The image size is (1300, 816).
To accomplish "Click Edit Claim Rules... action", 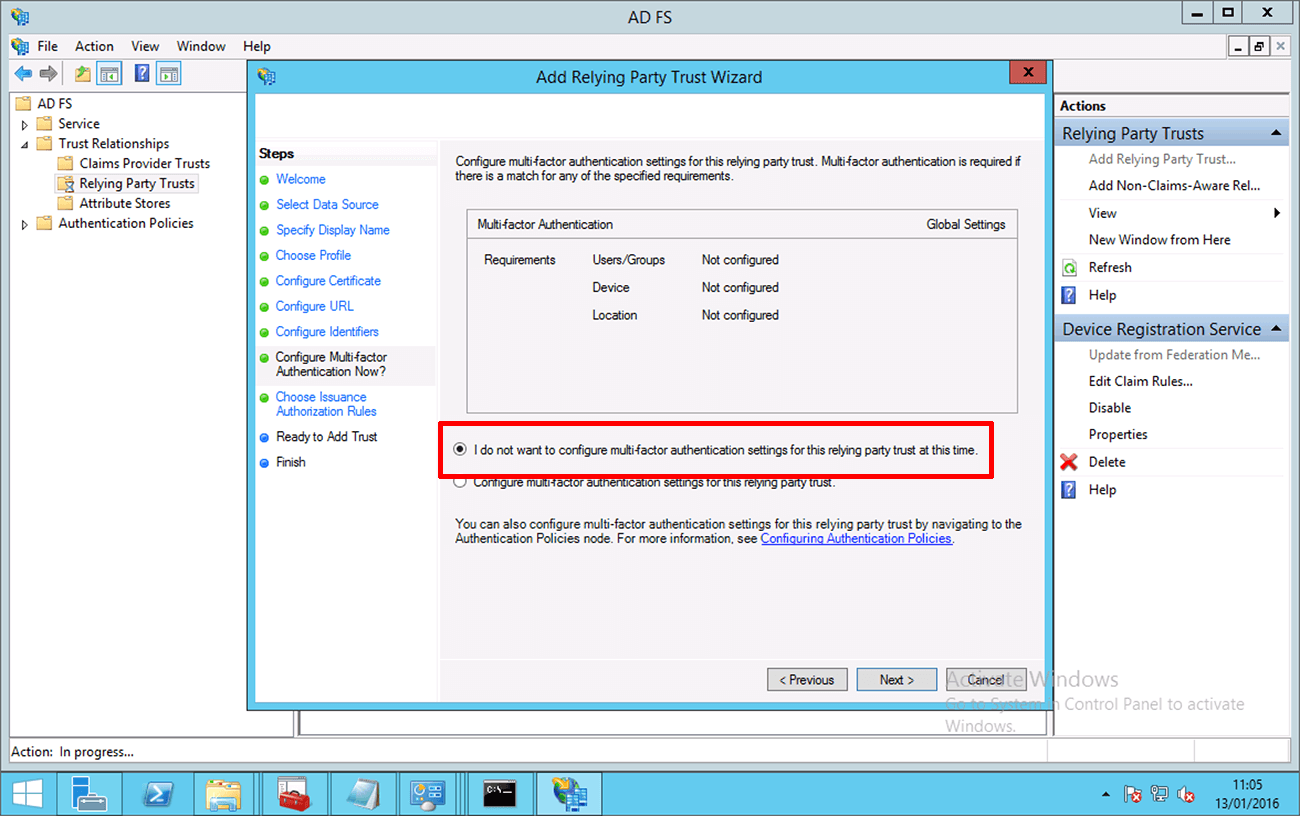I will coord(1141,381).
